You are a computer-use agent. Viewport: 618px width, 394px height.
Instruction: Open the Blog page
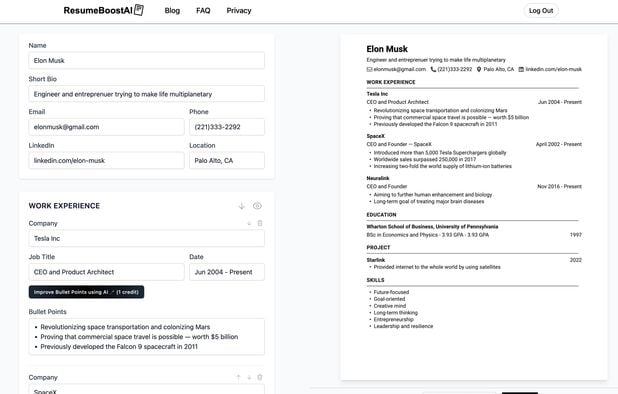[x=172, y=11]
